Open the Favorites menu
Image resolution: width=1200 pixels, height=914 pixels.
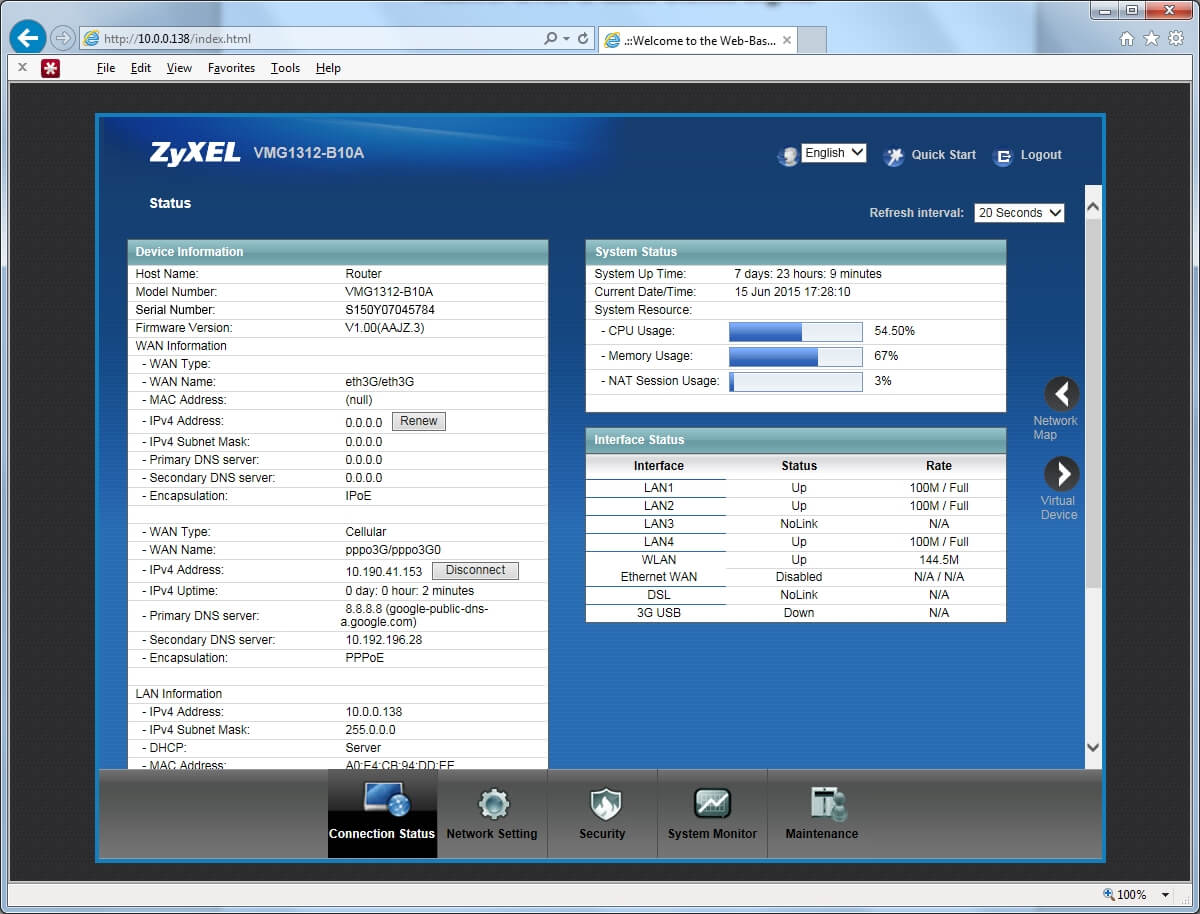click(x=231, y=68)
